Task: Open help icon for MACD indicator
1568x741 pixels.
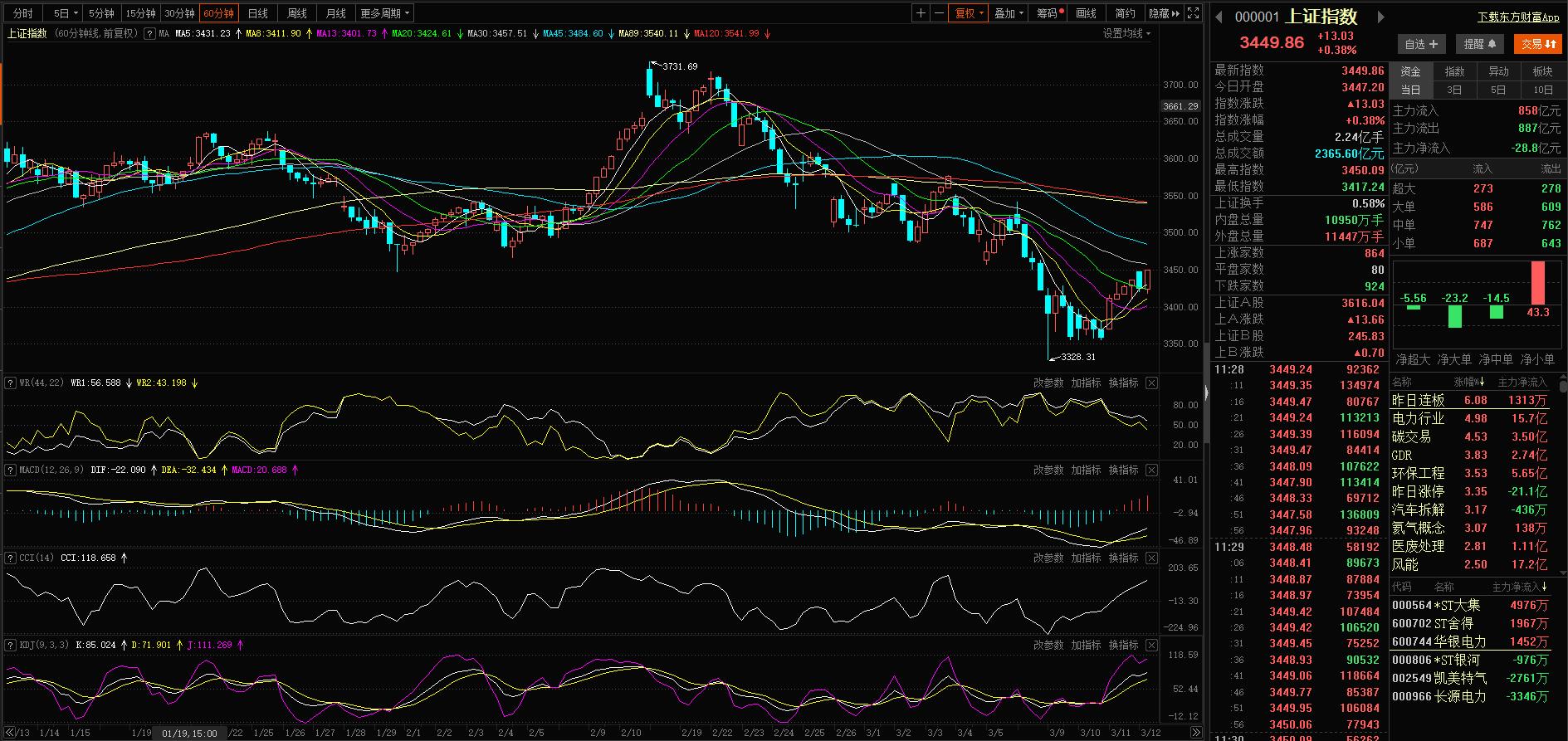Action: [11, 470]
